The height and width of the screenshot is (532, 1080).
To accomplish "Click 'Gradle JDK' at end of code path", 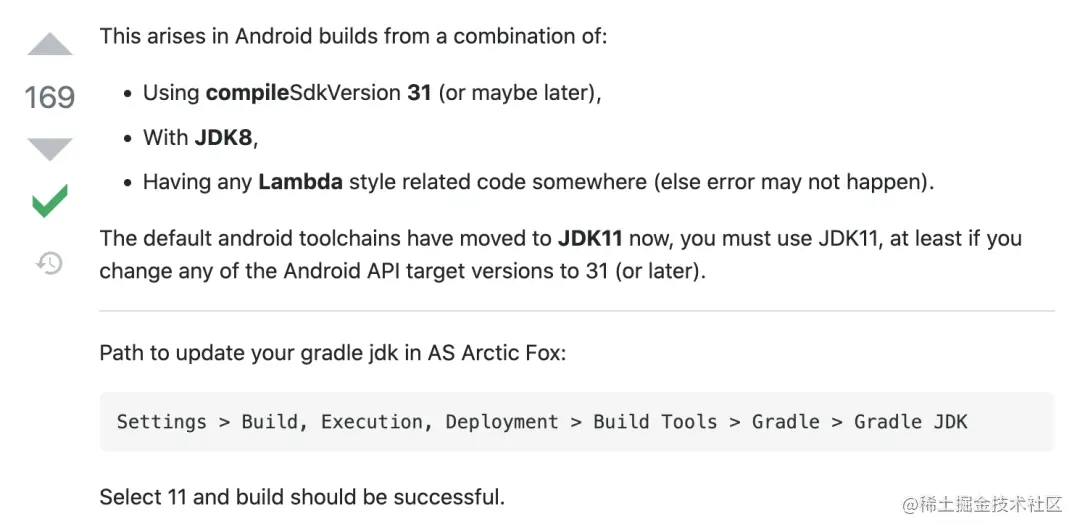I will pos(911,422).
